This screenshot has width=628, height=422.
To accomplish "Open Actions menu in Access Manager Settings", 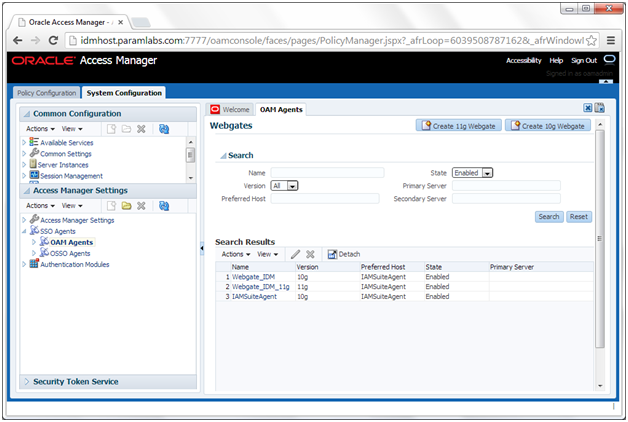I will [x=40, y=206].
